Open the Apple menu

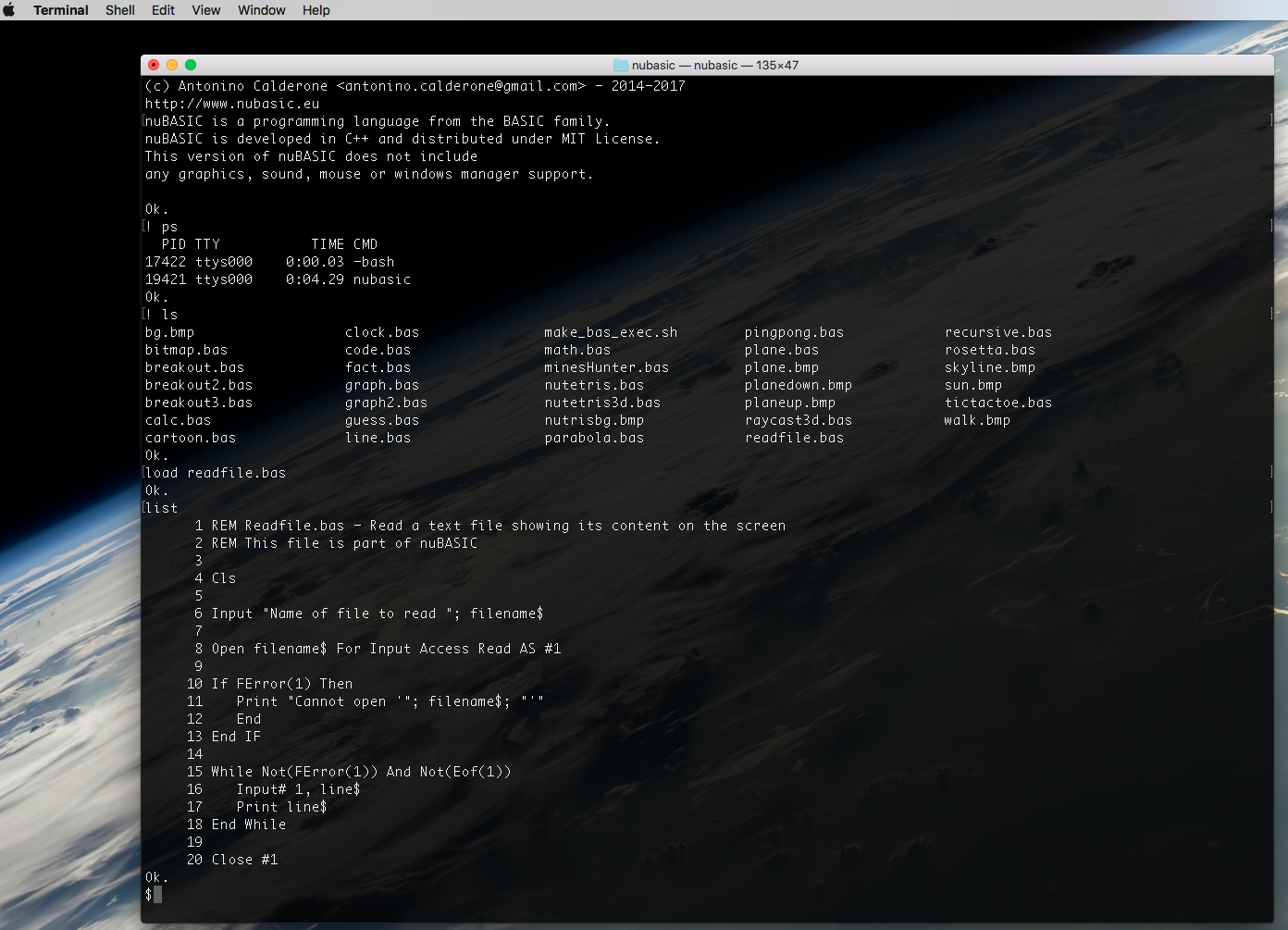click(x=9, y=10)
